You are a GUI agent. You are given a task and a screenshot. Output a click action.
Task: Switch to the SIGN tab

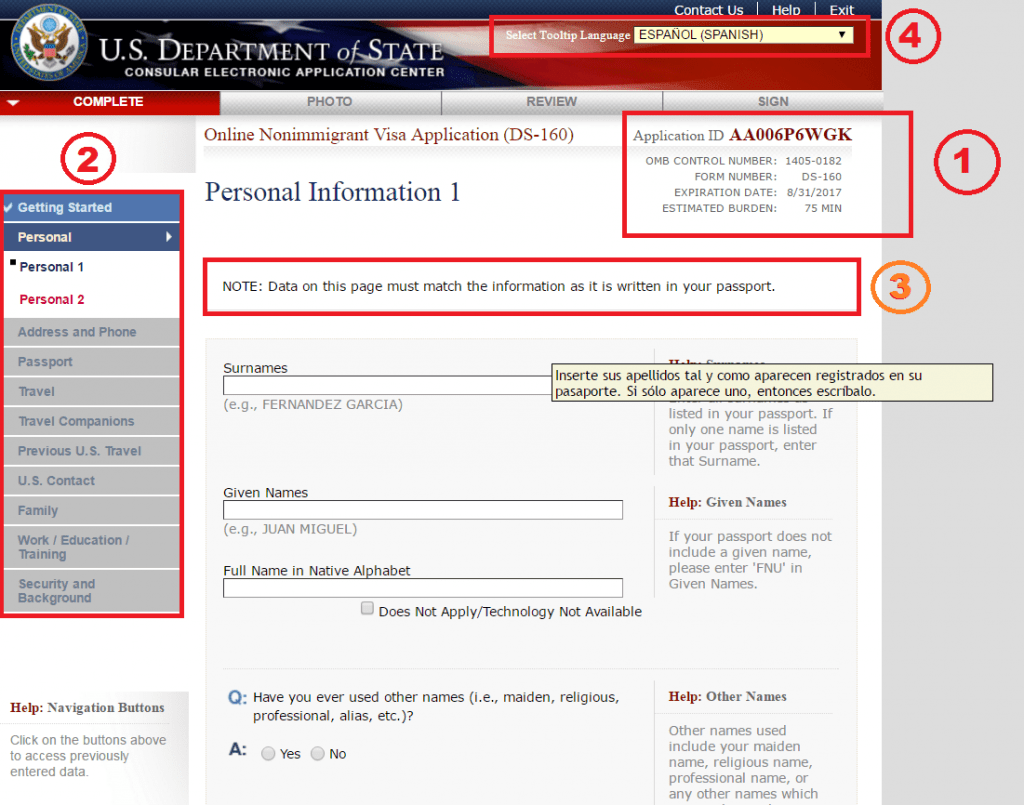pyautogui.click(x=773, y=102)
